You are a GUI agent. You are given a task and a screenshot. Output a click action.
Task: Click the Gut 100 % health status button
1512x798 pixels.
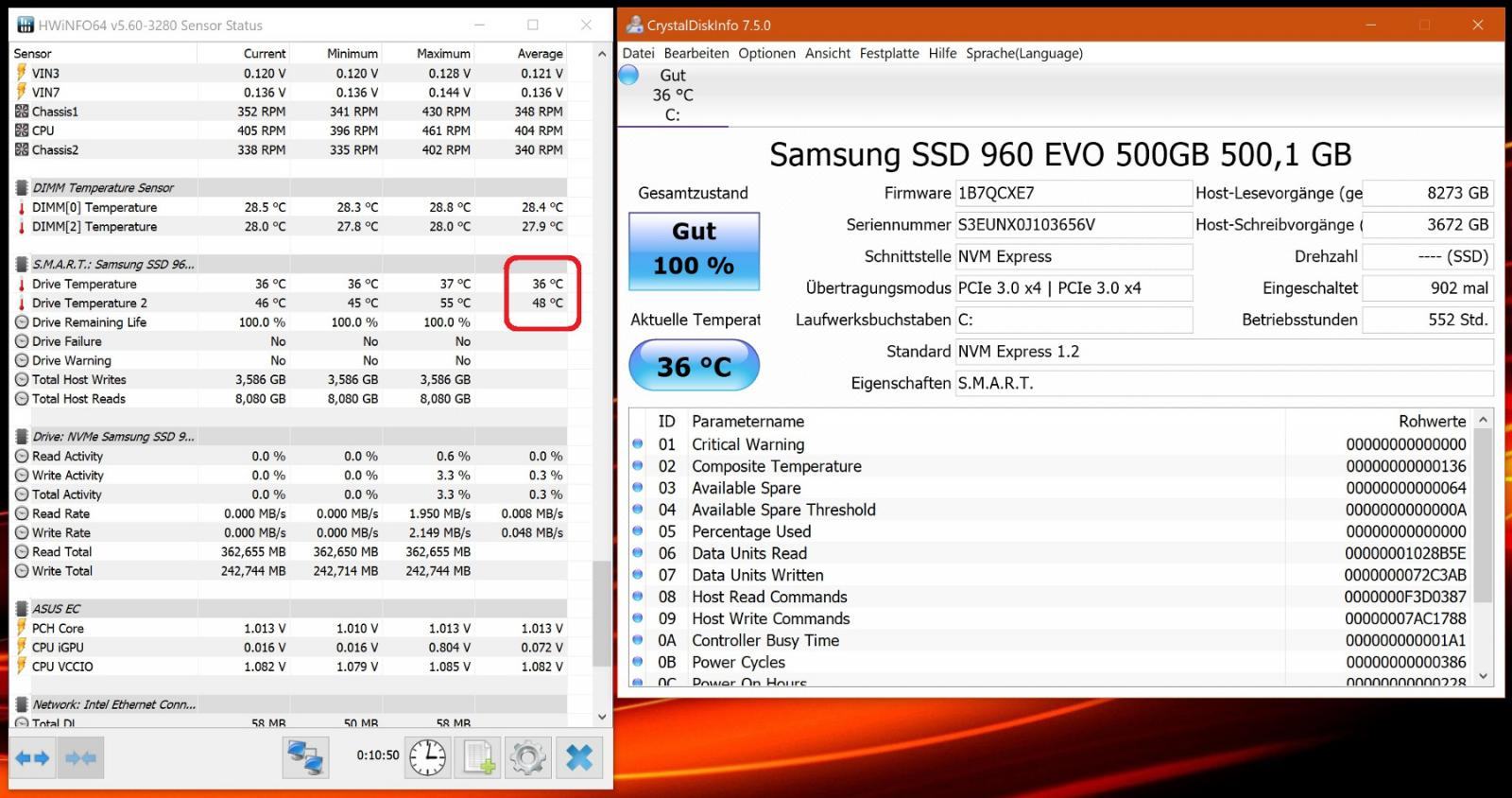pyautogui.click(x=695, y=251)
